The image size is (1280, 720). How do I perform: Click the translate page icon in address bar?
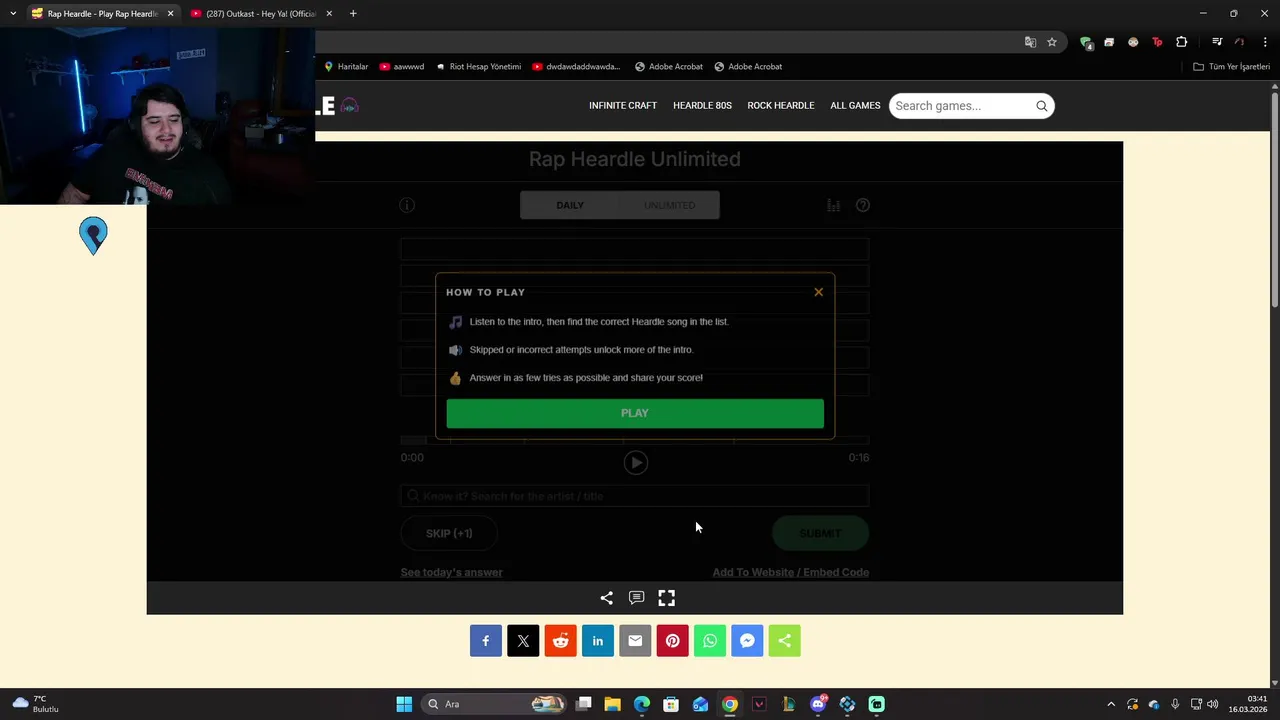tap(1030, 42)
